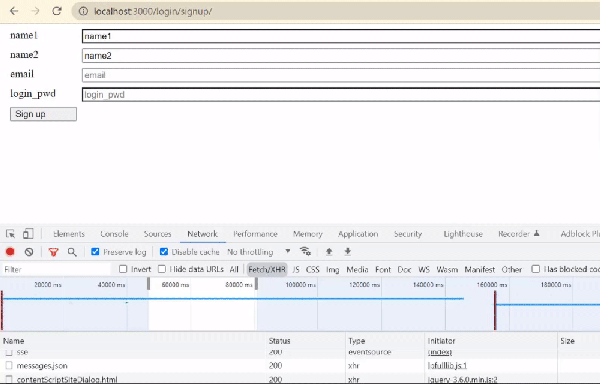This screenshot has width=600, height=384.
Task: Filter network requests by Manifest
Action: pyautogui.click(x=479, y=269)
